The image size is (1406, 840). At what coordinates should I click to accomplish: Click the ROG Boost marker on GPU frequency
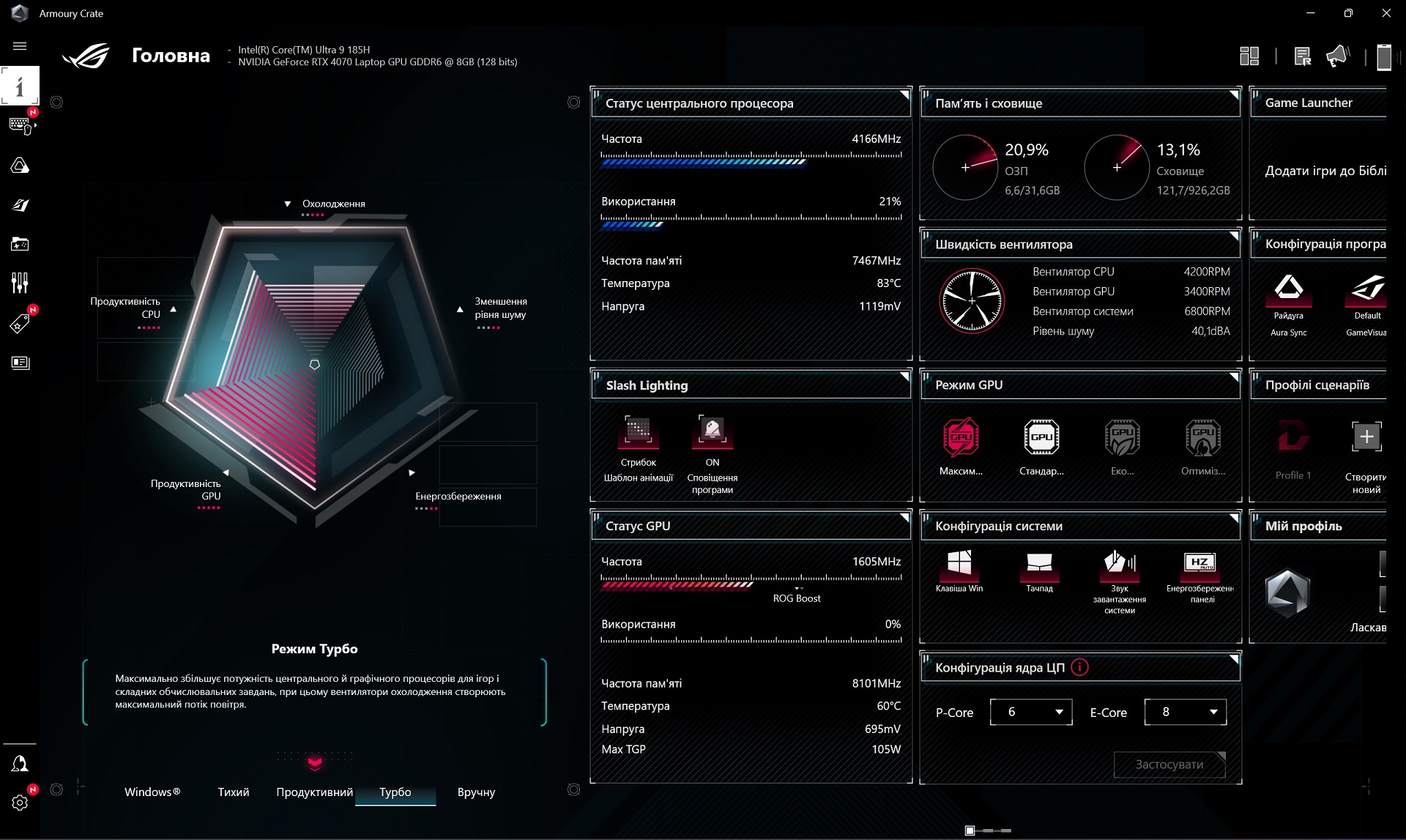pyautogui.click(x=797, y=595)
